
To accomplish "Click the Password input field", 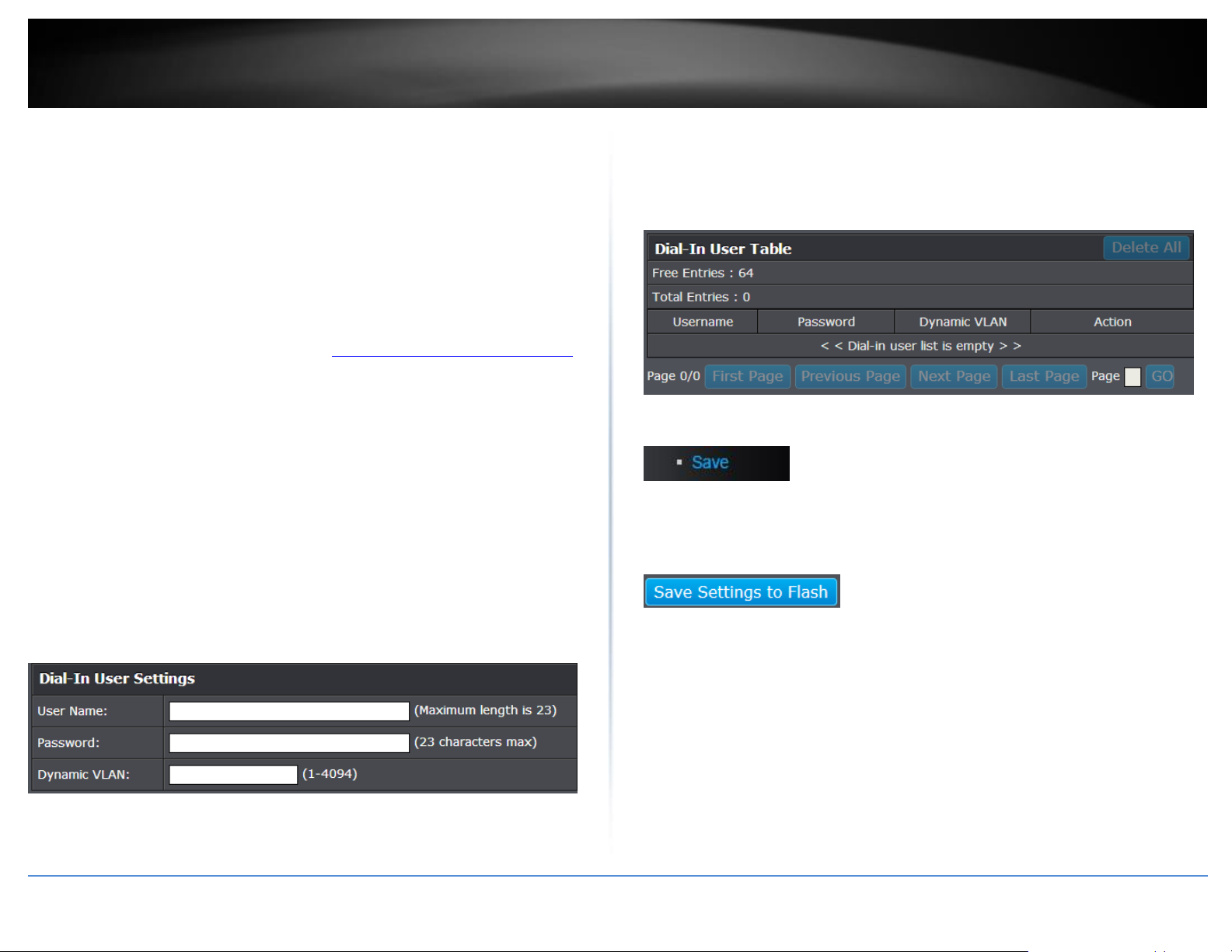I will coord(289,743).
